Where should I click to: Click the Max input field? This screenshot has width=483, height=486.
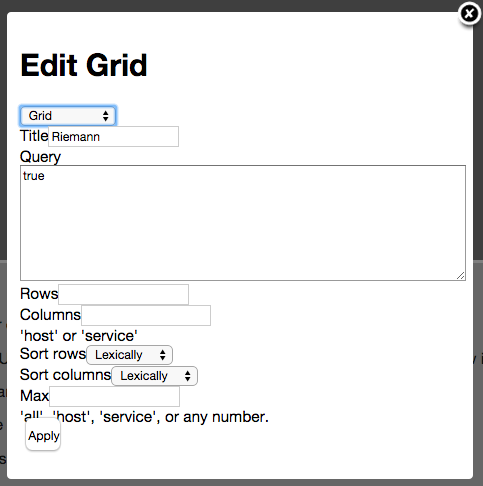click(114, 396)
